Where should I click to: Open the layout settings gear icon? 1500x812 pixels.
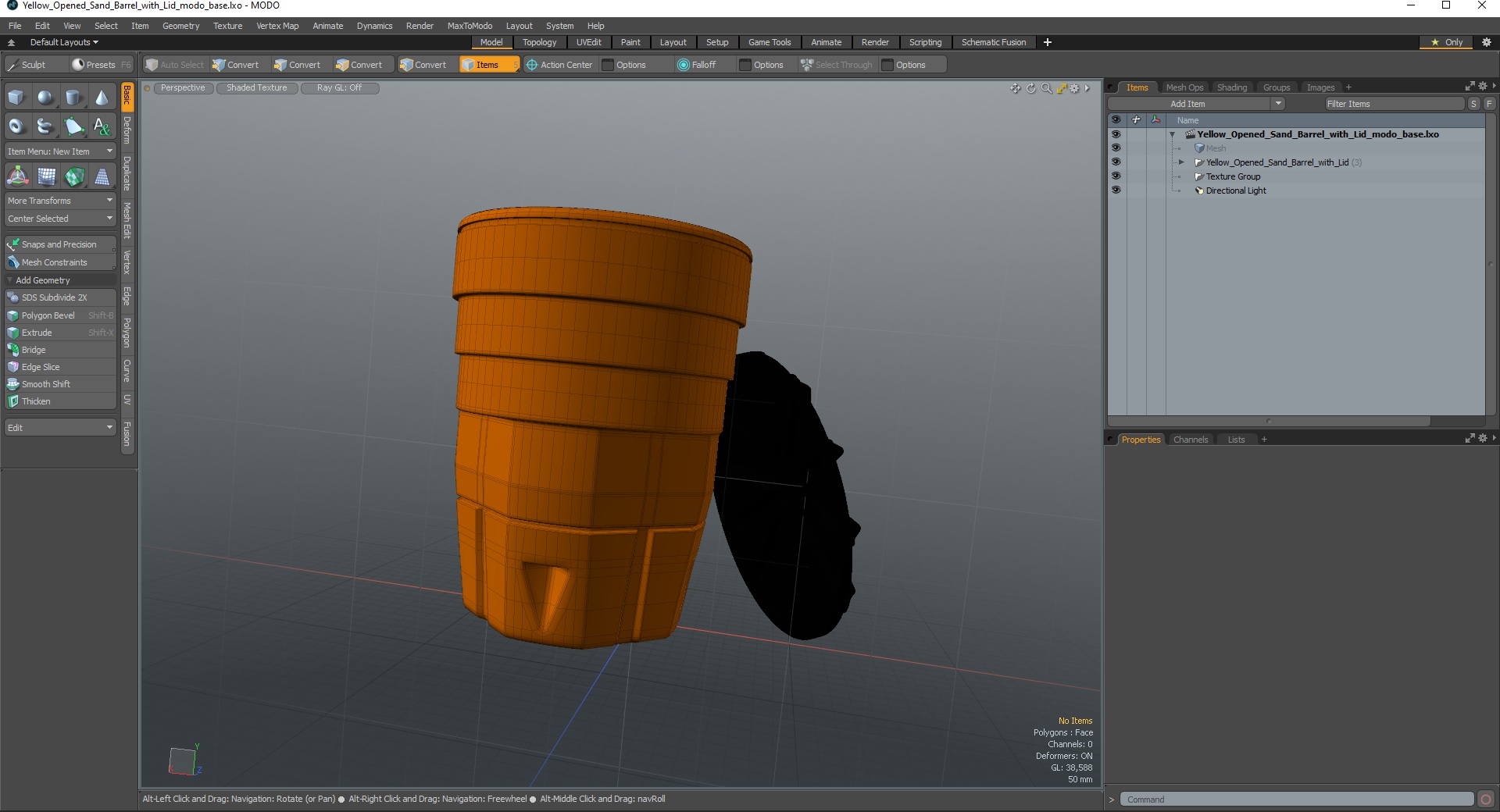tap(1487, 42)
